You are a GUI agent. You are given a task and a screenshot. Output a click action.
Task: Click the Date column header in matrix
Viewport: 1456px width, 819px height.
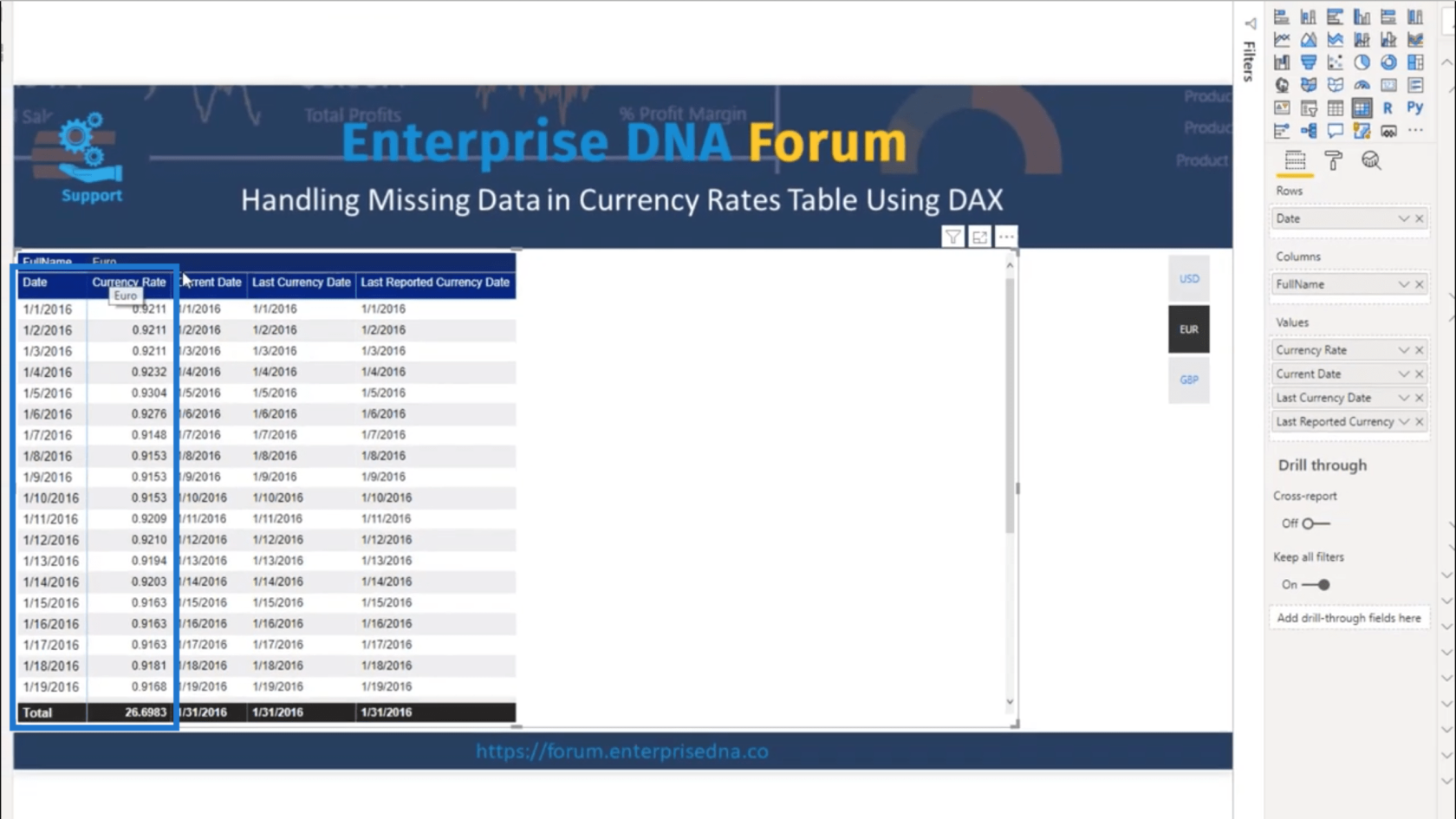(35, 283)
